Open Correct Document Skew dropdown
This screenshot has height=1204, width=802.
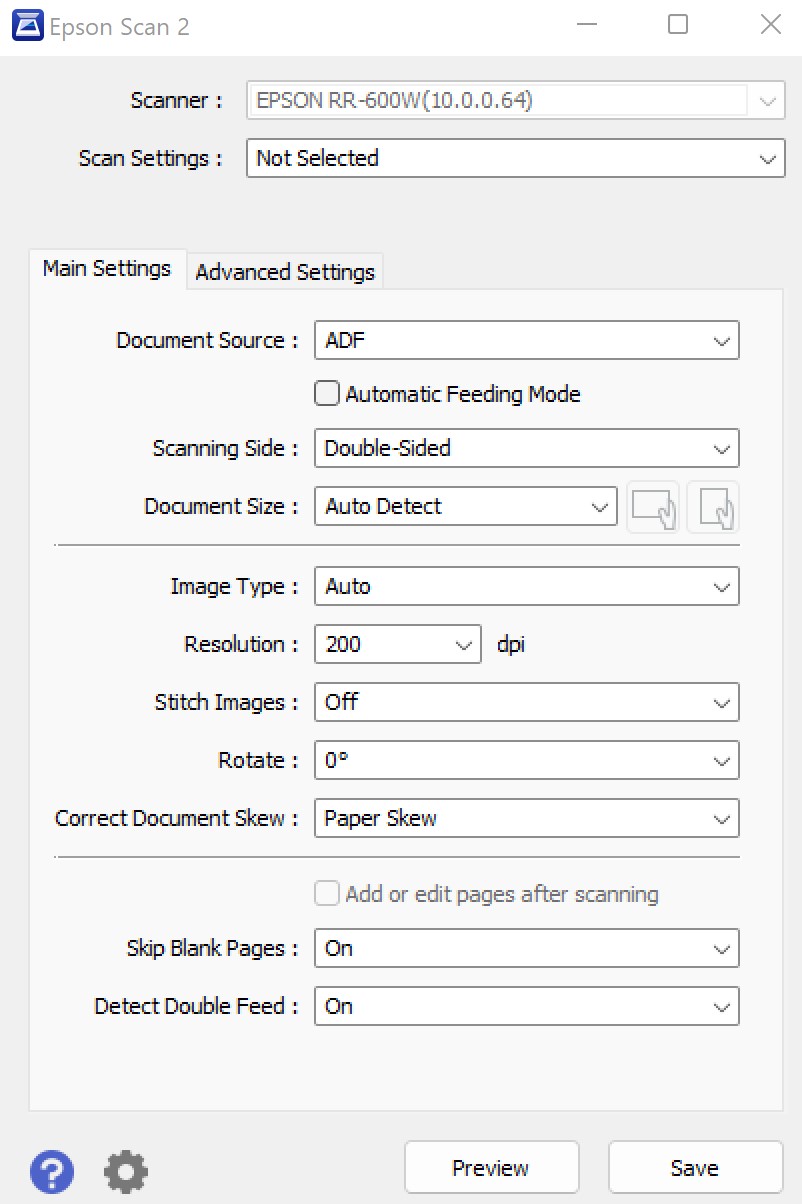click(x=526, y=818)
